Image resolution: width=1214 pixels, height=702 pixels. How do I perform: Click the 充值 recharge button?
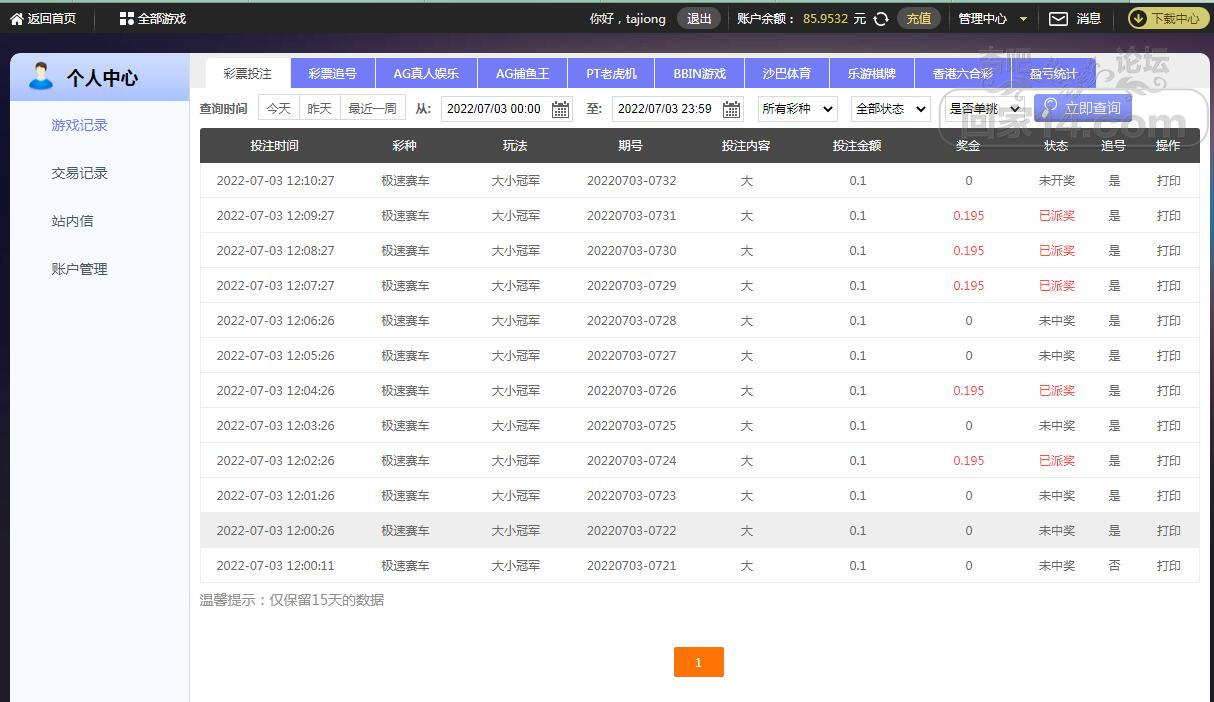918,19
